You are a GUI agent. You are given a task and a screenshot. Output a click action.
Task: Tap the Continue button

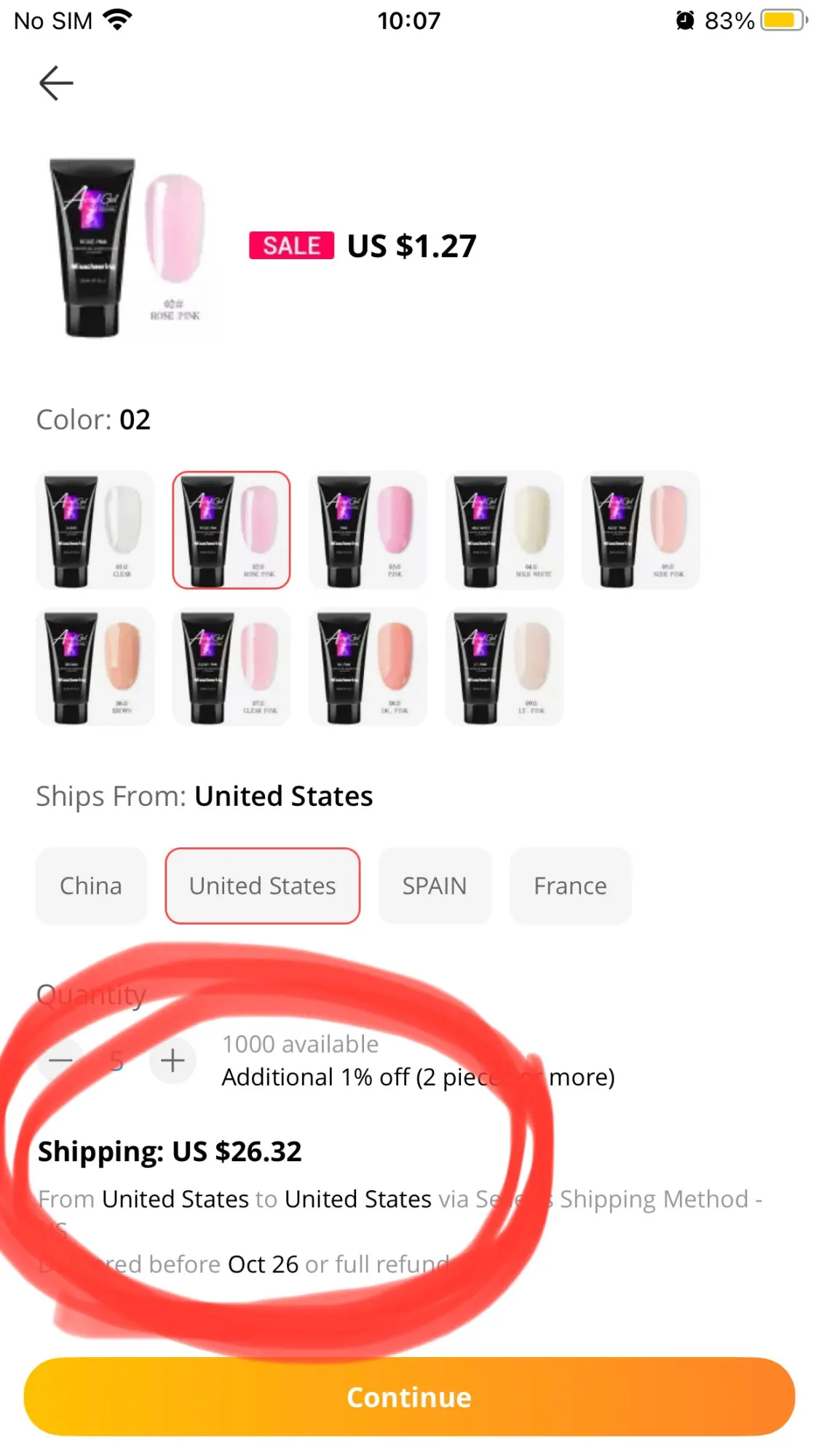point(409,1397)
